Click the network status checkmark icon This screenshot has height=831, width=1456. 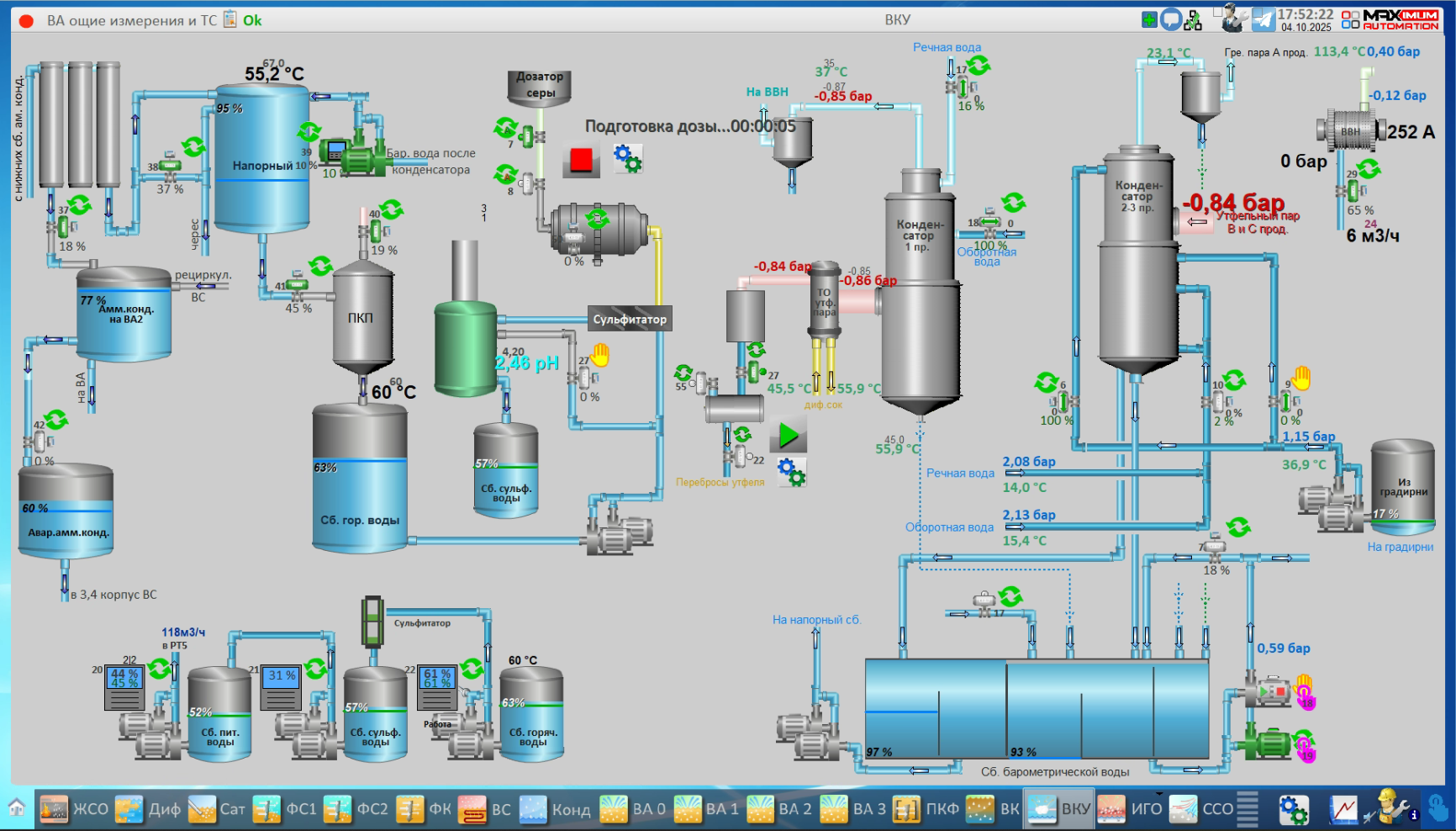(1193, 20)
